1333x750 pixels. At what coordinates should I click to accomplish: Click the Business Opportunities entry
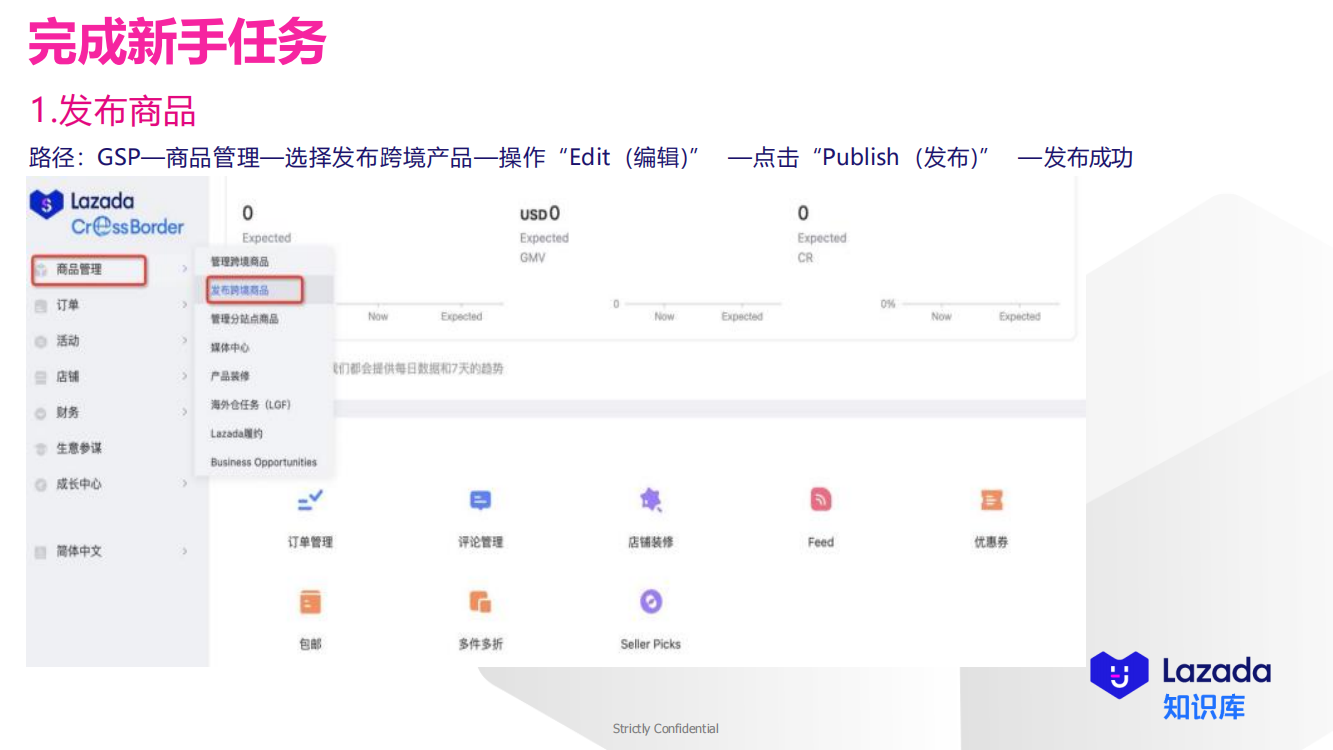click(x=263, y=462)
